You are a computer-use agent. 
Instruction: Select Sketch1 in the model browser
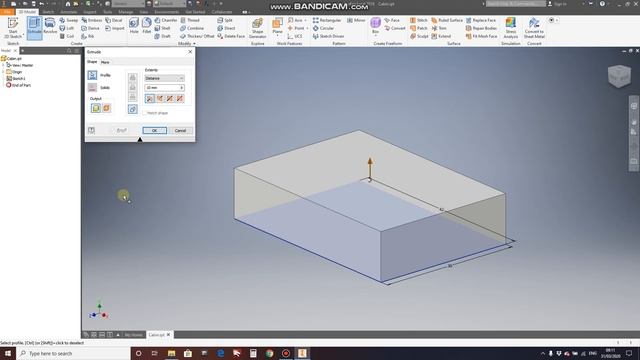pyautogui.click(x=16, y=78)
